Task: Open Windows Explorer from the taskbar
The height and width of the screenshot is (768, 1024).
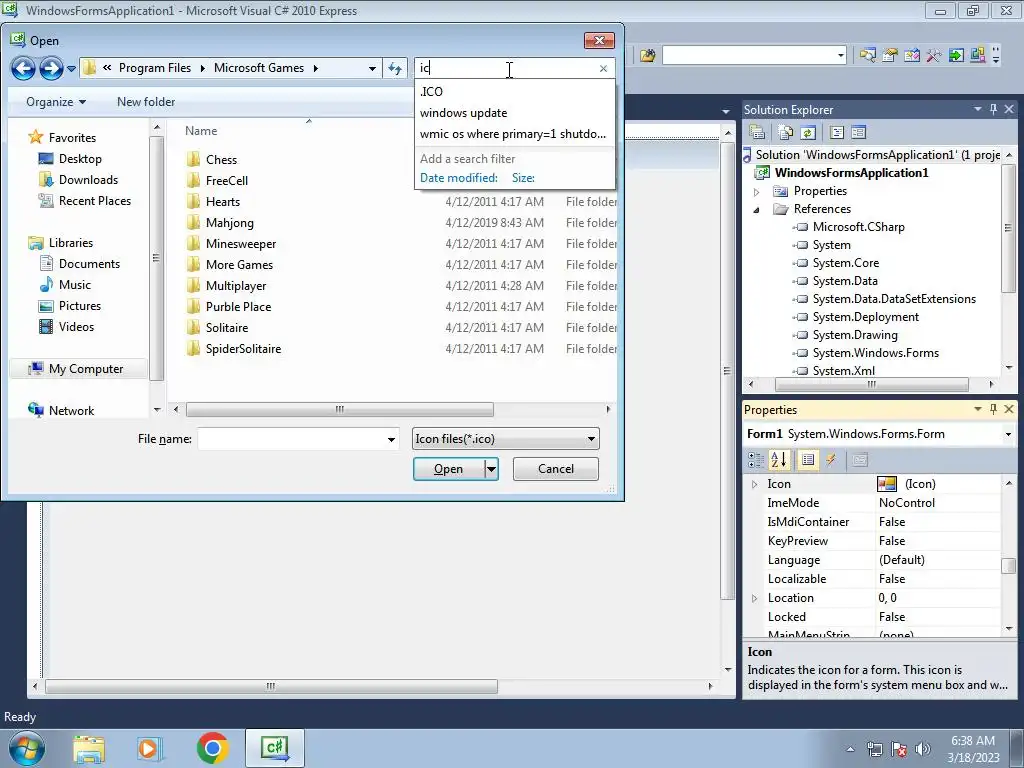Action: click(x=89, y=748)
